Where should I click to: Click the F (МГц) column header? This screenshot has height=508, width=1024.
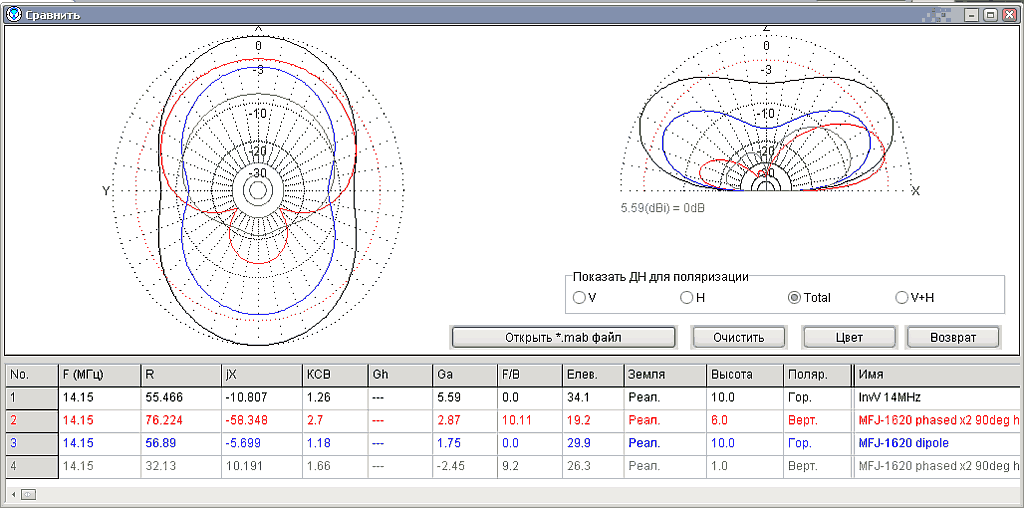click(x=99, y=375)
